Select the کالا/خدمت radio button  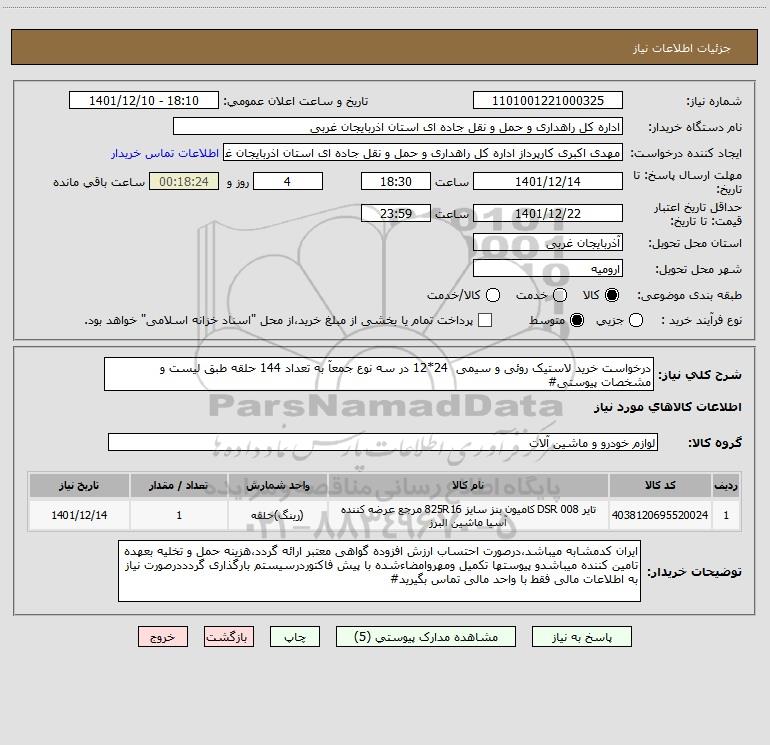(493, 295)
